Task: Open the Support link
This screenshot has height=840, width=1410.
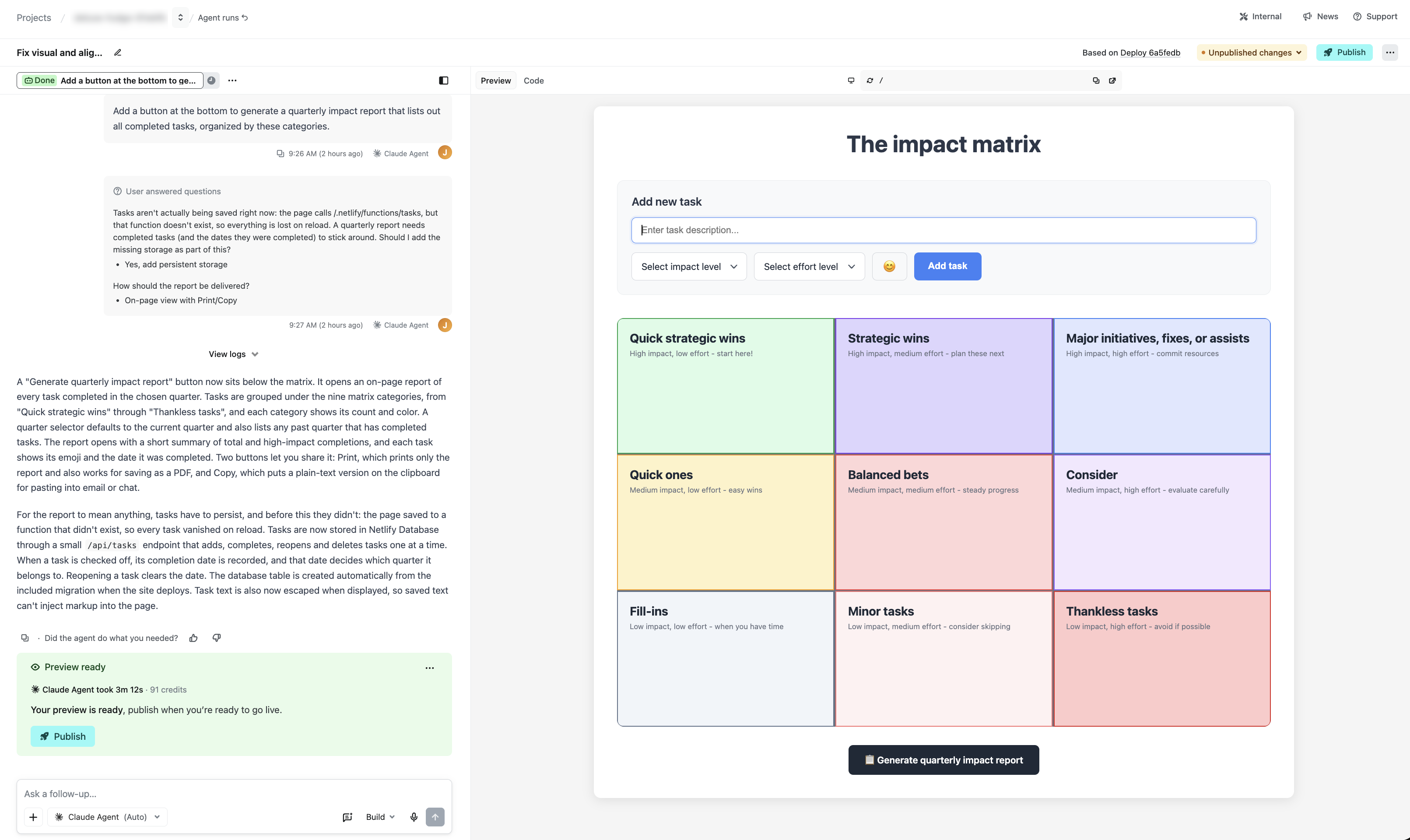Action: (x=1375, y=17)
